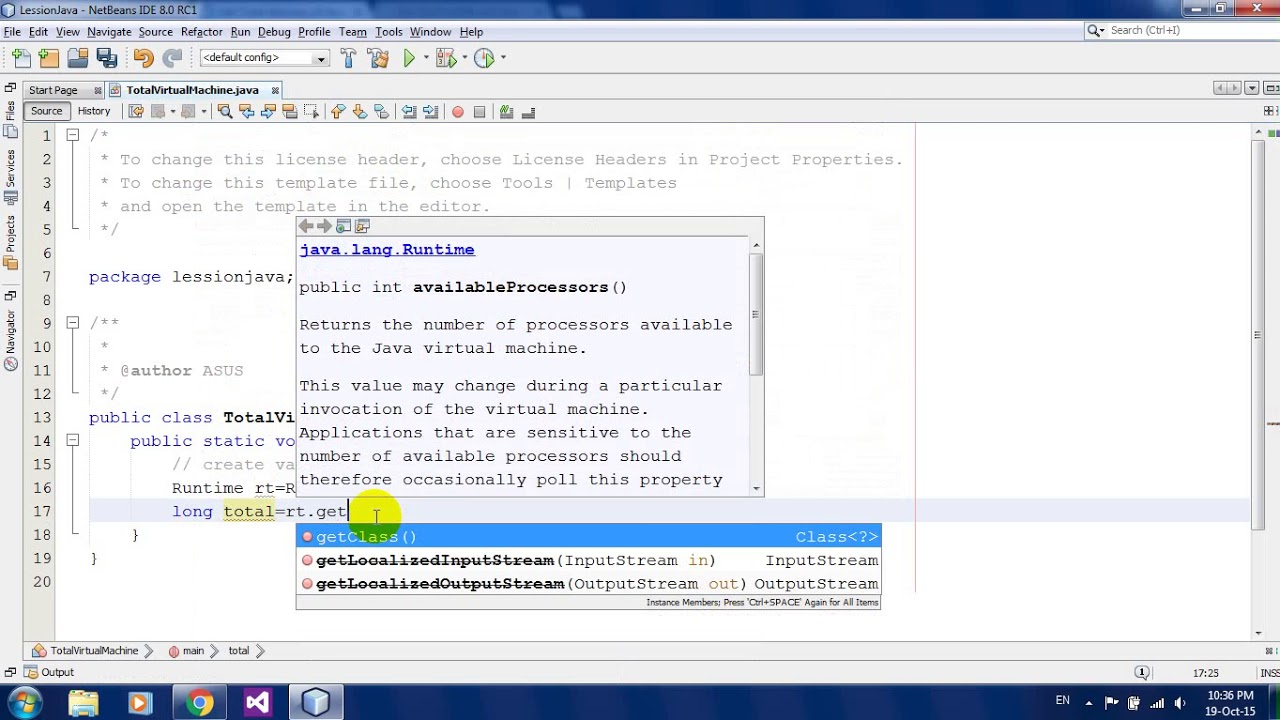Click Next Bookmark icon

[359, 112]
